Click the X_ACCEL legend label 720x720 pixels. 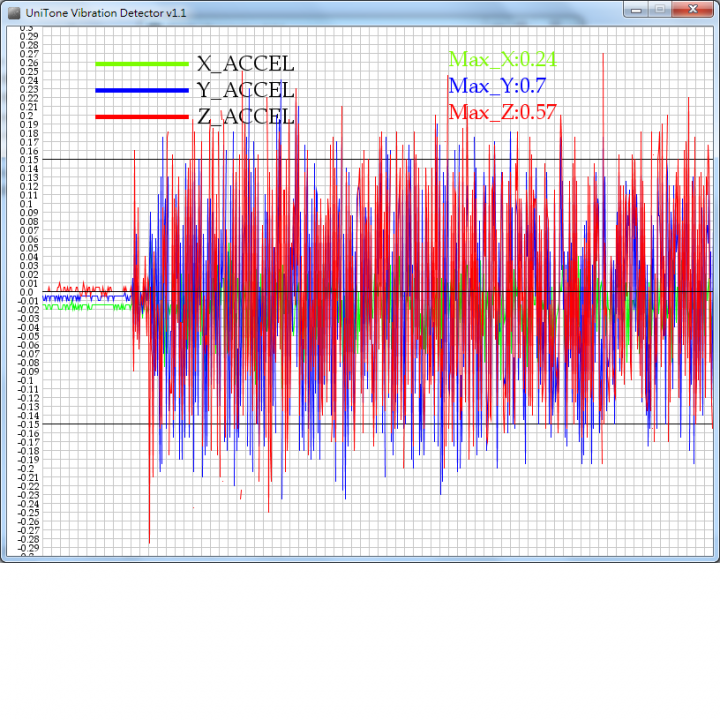coord(246,64)
